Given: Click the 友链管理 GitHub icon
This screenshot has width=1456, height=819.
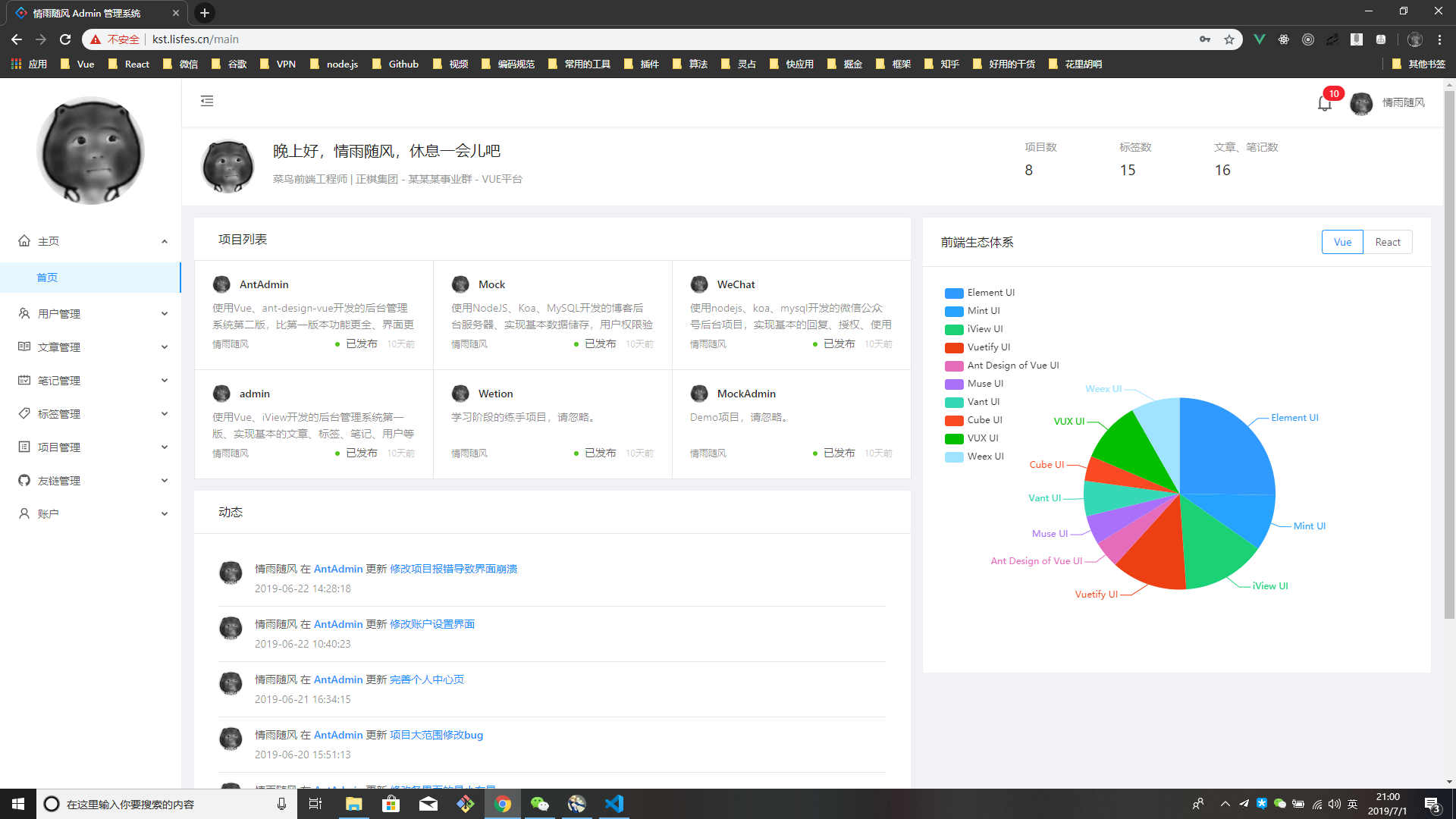Looking at the screenshot, I should (x=24, y=480).
